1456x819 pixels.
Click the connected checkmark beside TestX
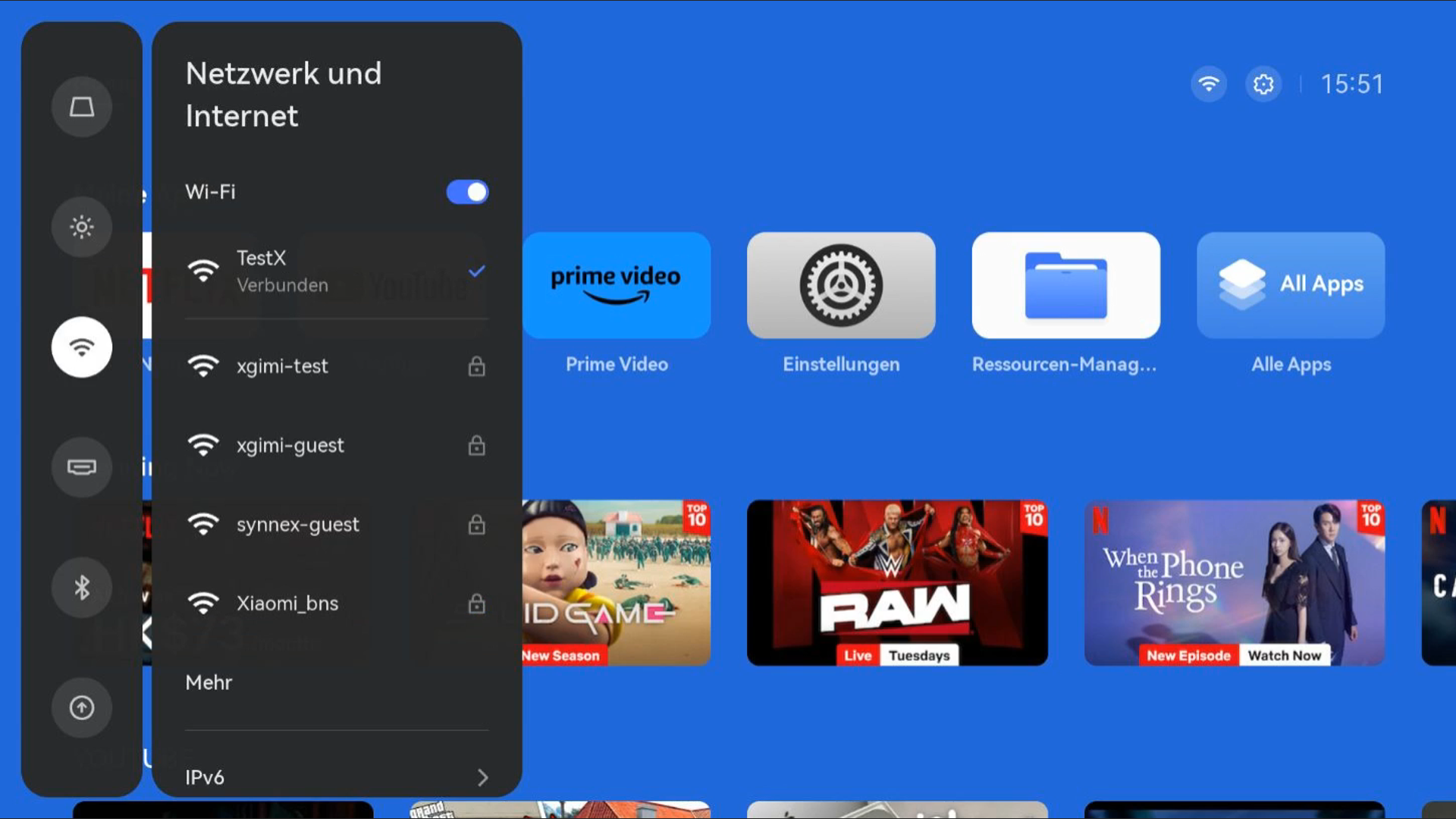476,271
